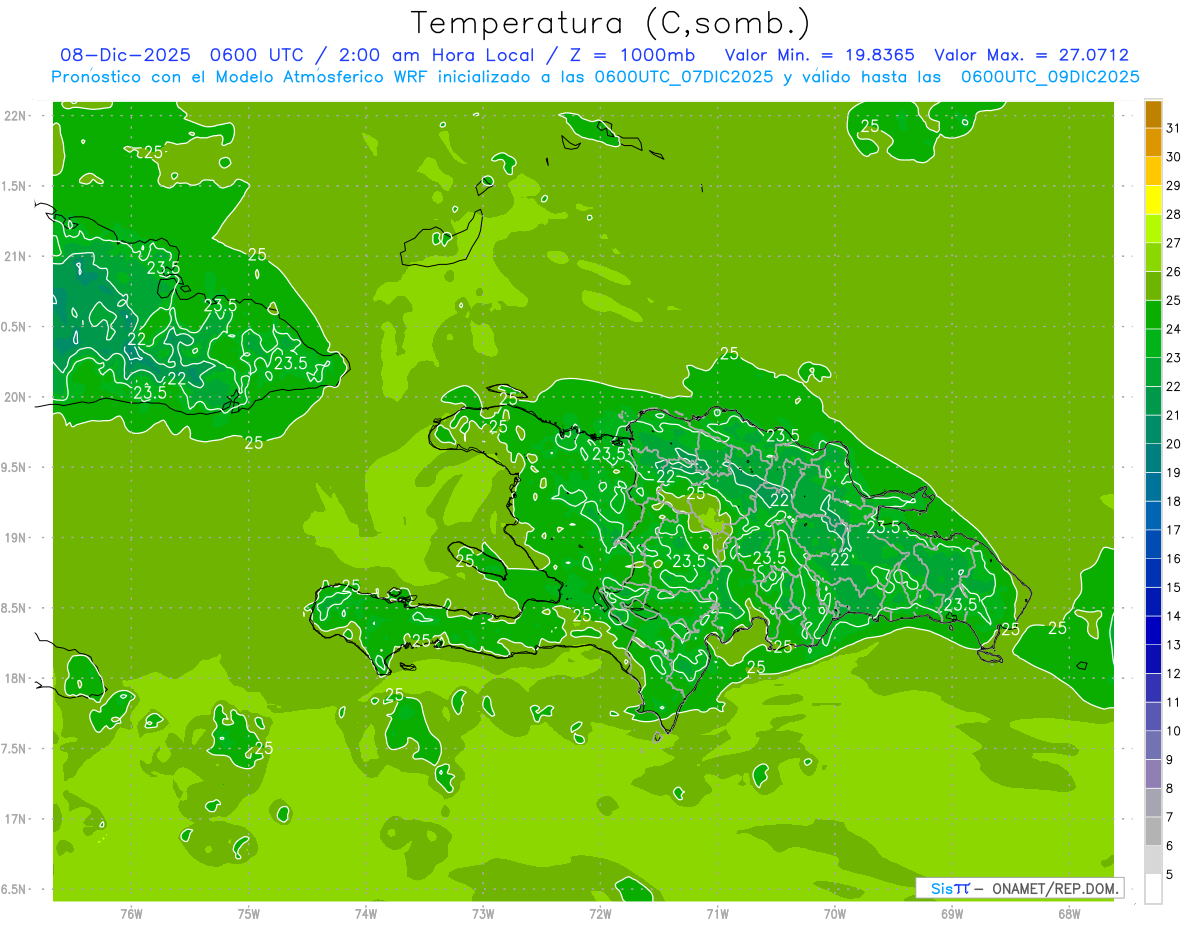
Task: Click the 18N latitude axis label
Action: click(x=17, y=678)
